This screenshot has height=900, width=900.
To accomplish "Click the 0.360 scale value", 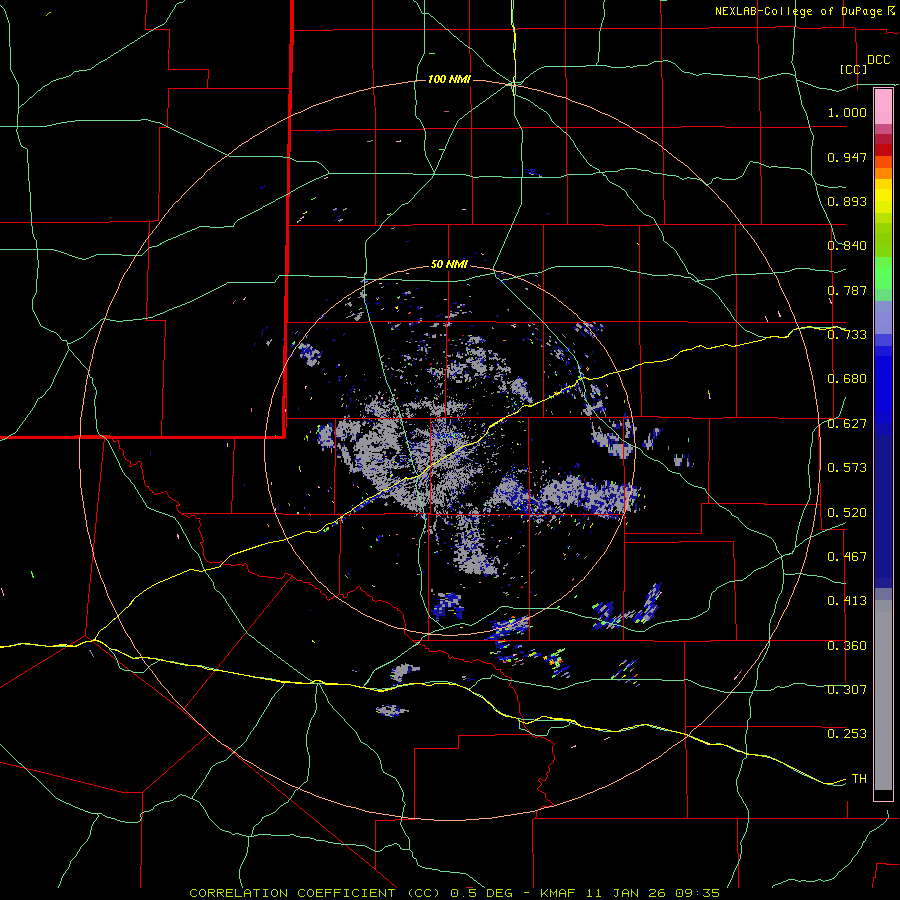I will tap(847, 646).
